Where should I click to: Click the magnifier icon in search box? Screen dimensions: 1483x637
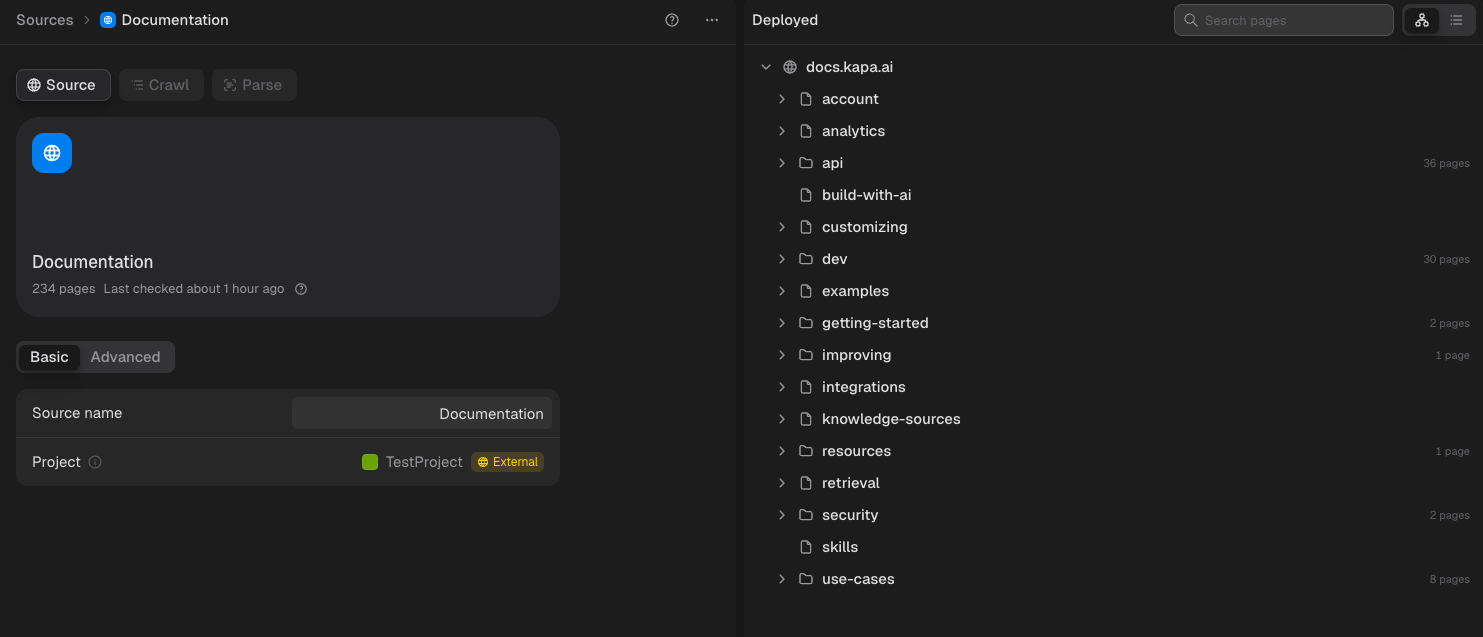pyautogui.click(x=1191, y=20)
